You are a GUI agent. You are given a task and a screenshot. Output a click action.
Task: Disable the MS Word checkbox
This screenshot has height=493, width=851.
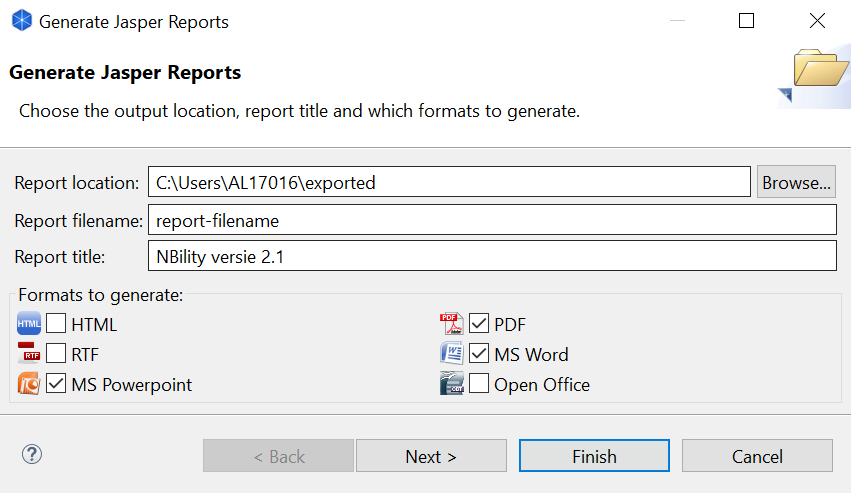coord(479,354)
